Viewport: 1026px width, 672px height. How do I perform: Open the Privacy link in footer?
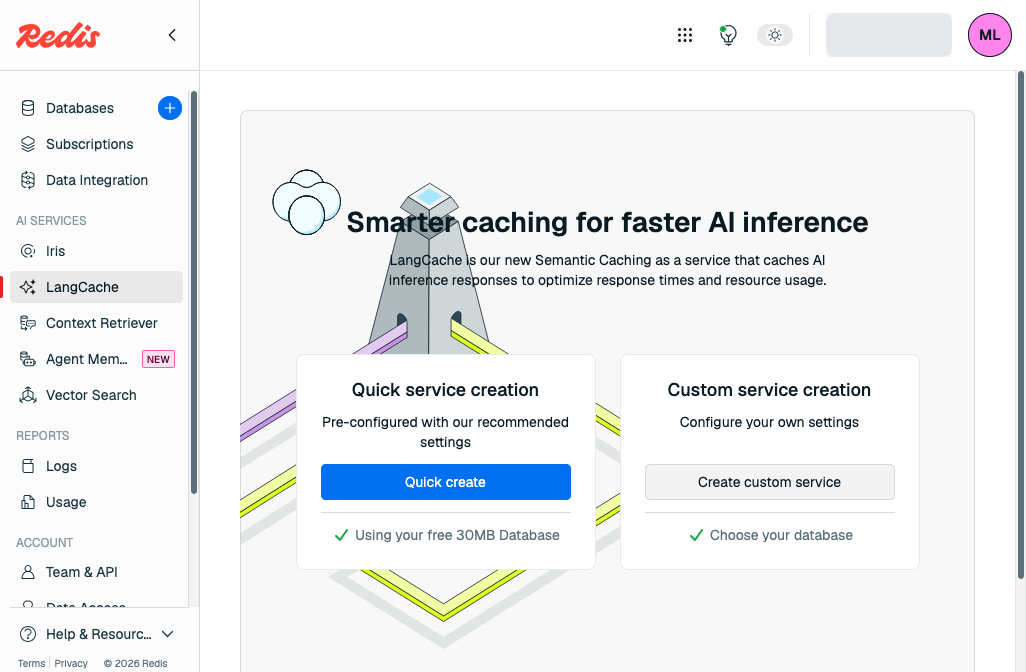71,663
